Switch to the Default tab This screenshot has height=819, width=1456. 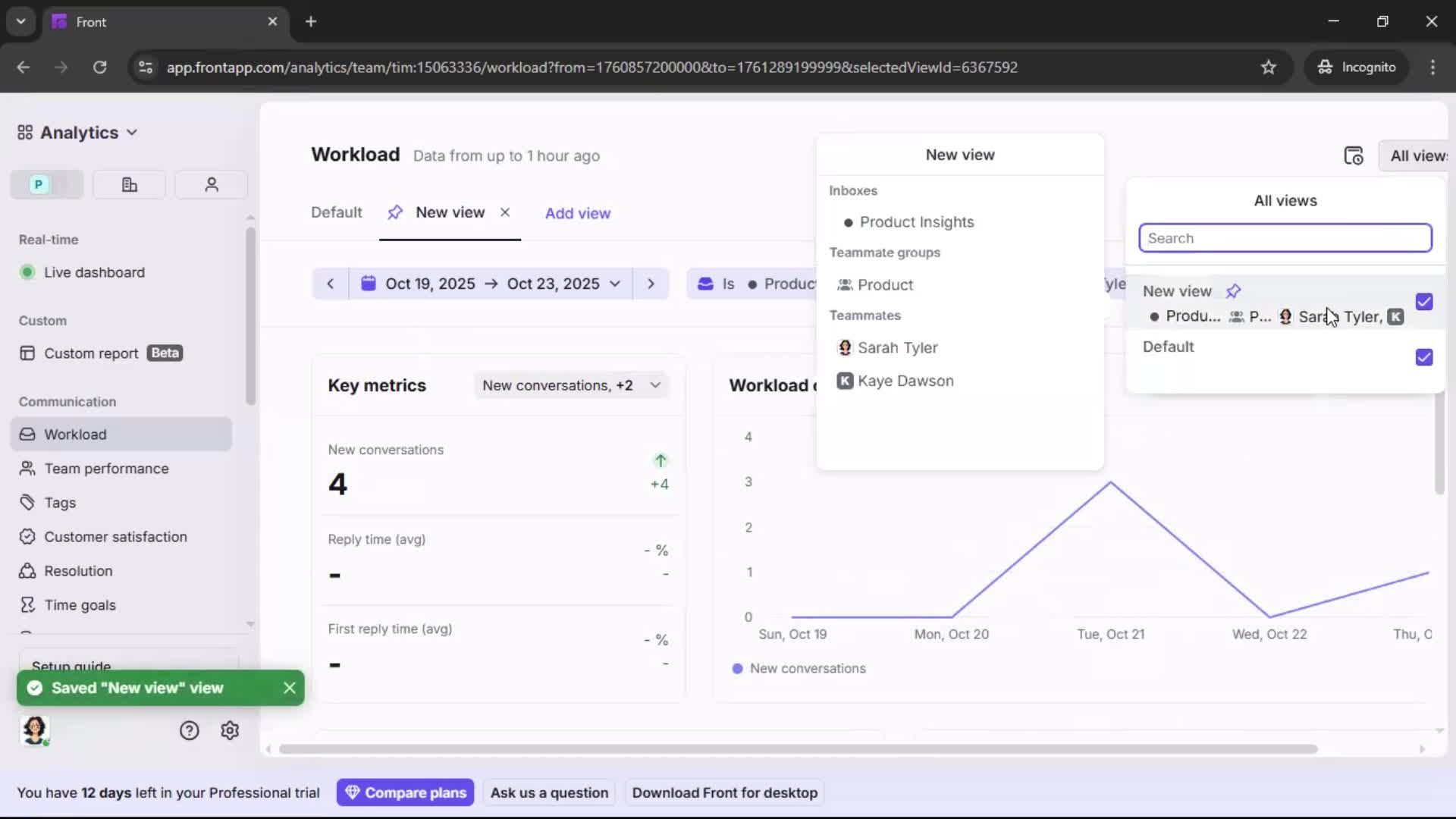coord(336,212)
